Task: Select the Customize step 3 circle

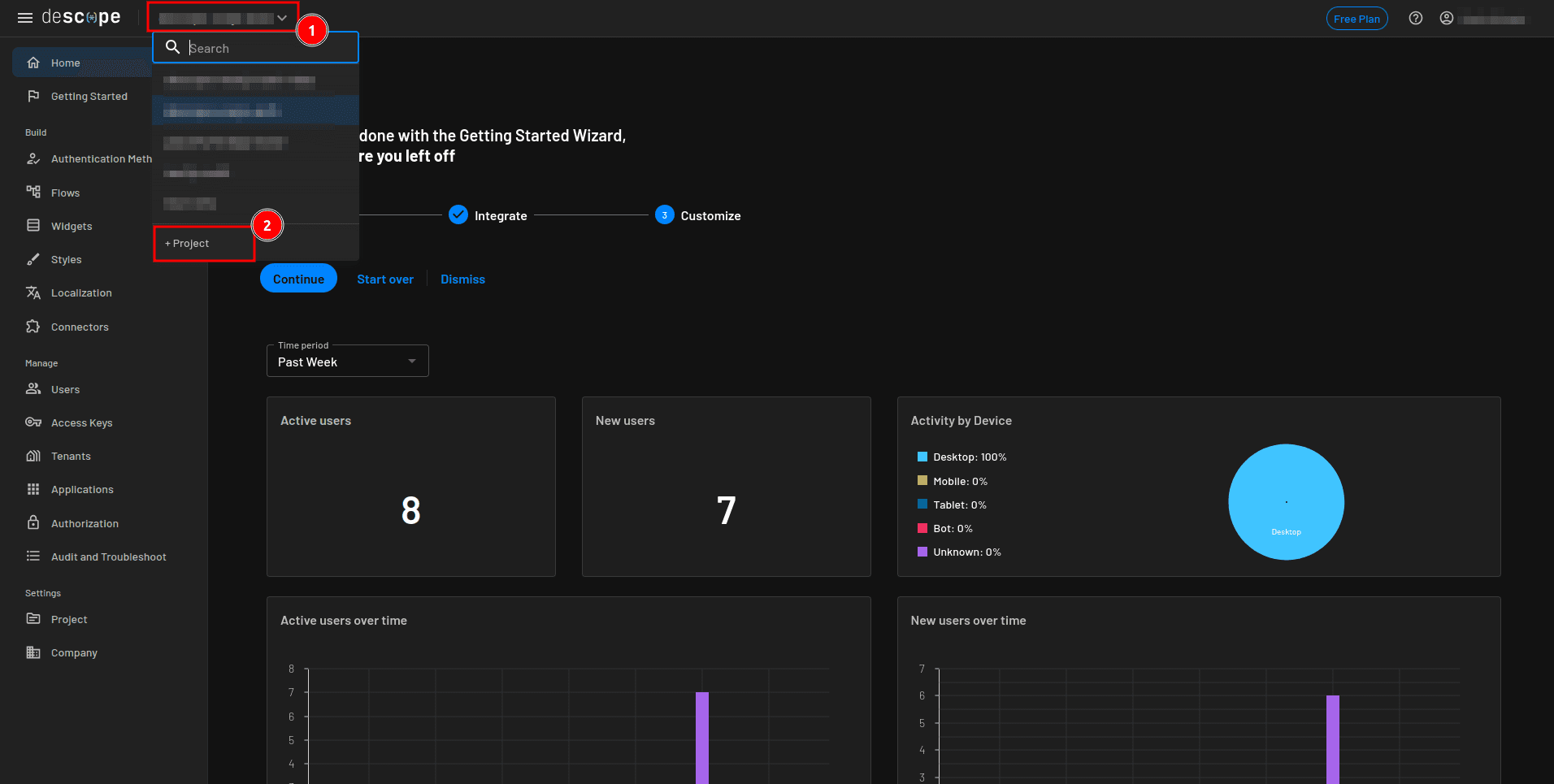Action: click(x=664, y=215)
